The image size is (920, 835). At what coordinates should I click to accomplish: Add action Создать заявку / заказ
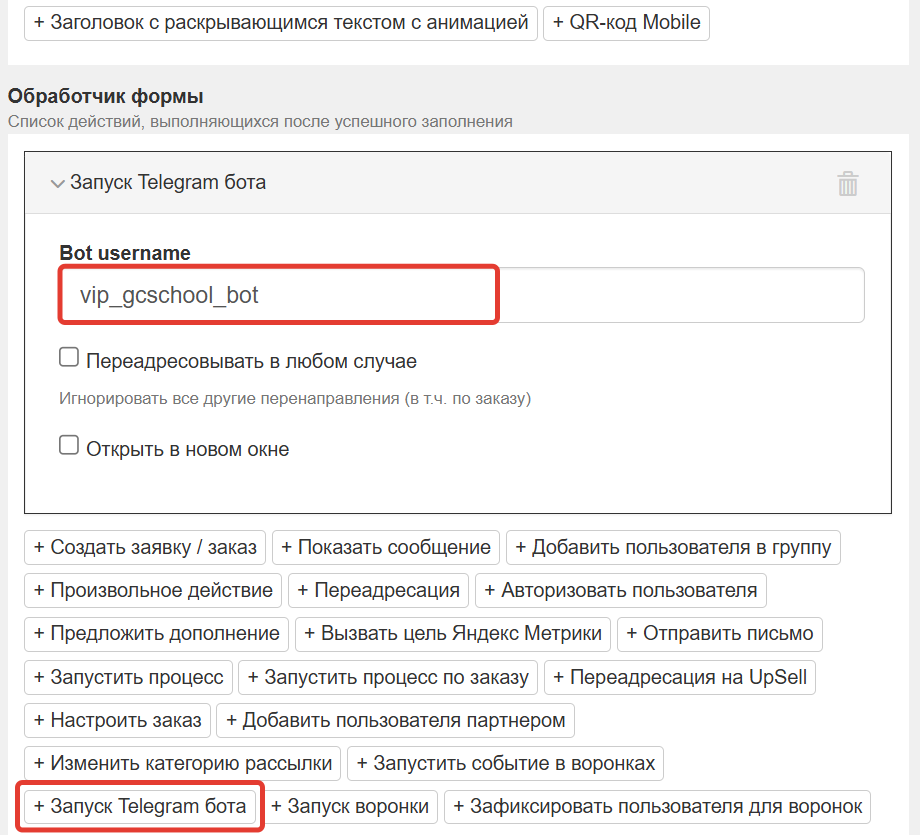143,547
